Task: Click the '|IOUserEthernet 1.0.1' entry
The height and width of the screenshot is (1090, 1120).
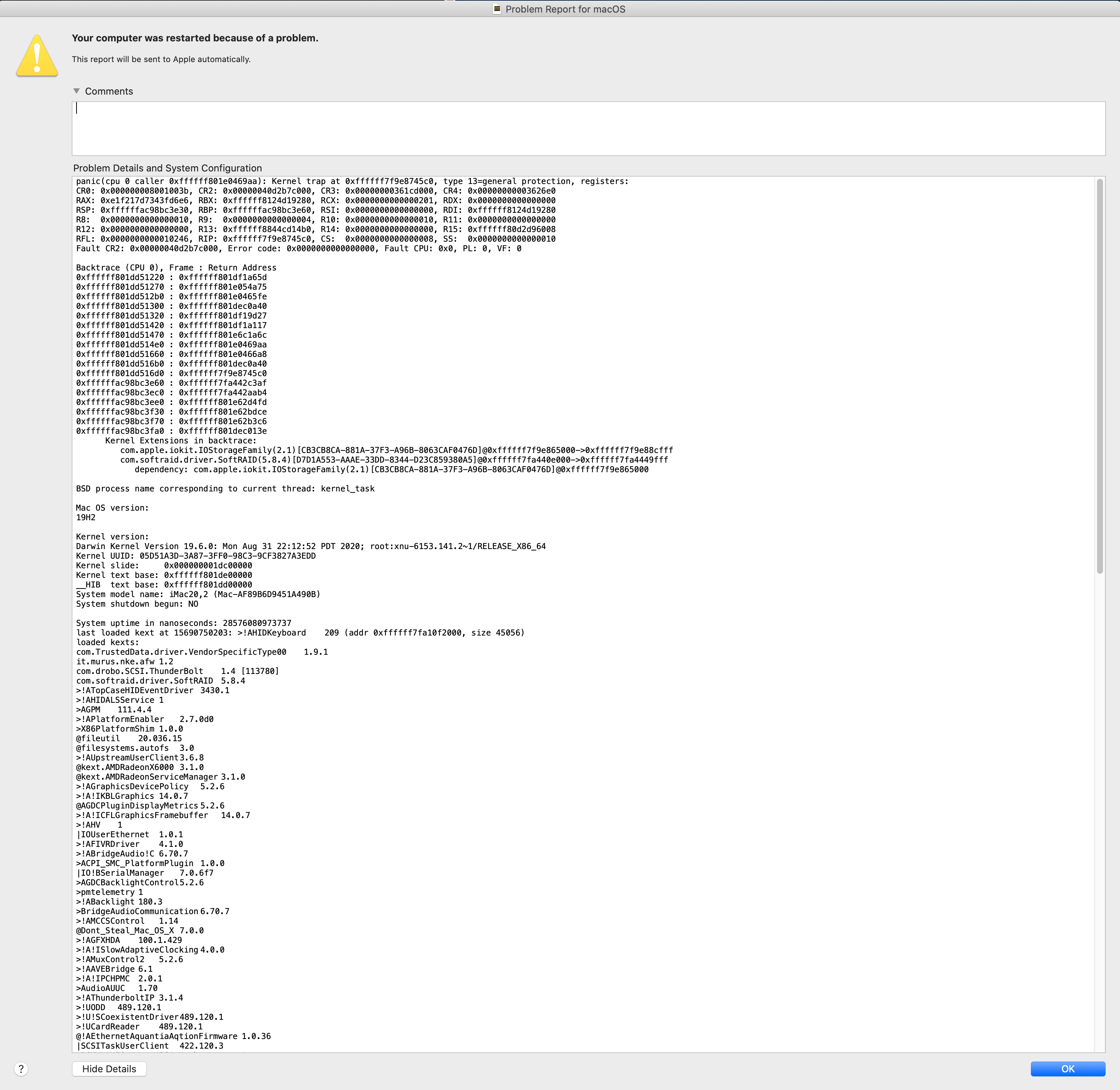Action: [x=129, y=835]
